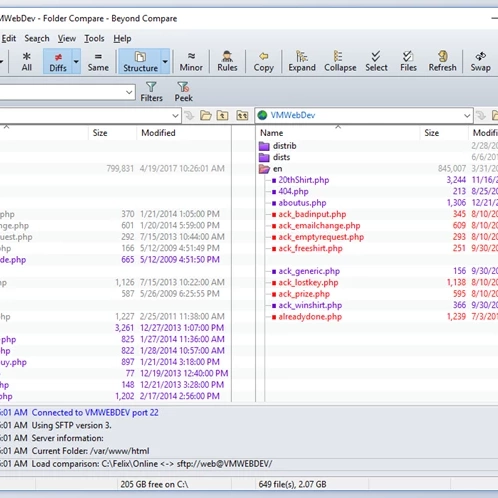Collapse all folders using Collapse button
The height and width of the screenshot is (498, 498).
point(340,61)
